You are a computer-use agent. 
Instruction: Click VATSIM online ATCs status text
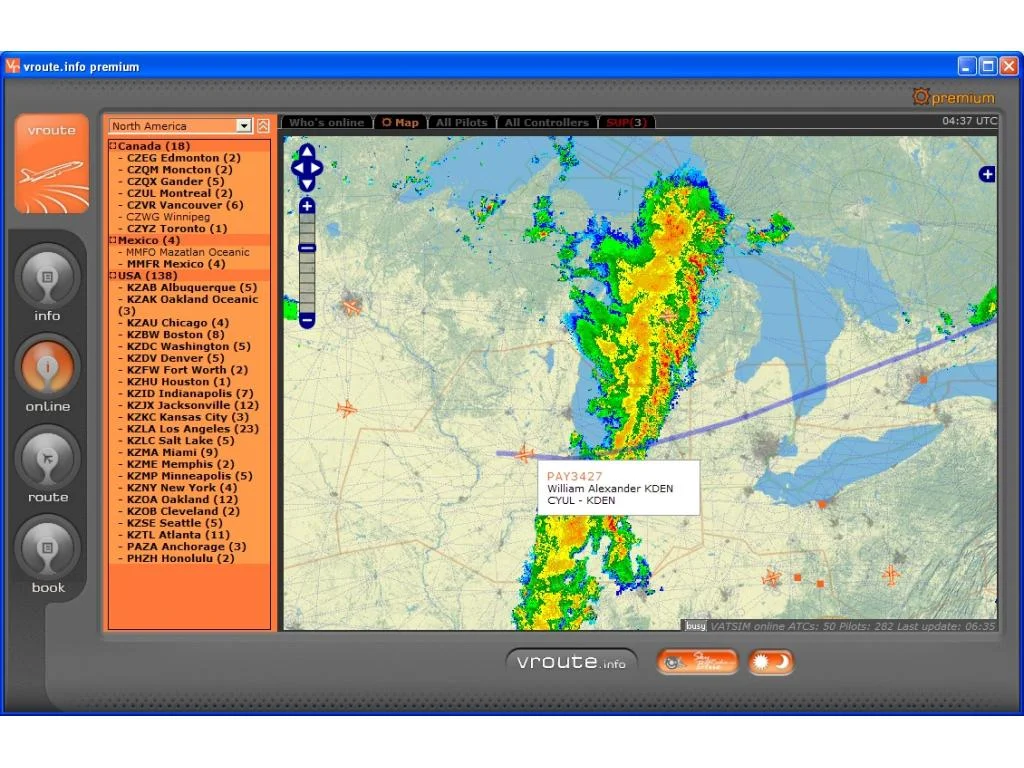(x=853, y=626)
